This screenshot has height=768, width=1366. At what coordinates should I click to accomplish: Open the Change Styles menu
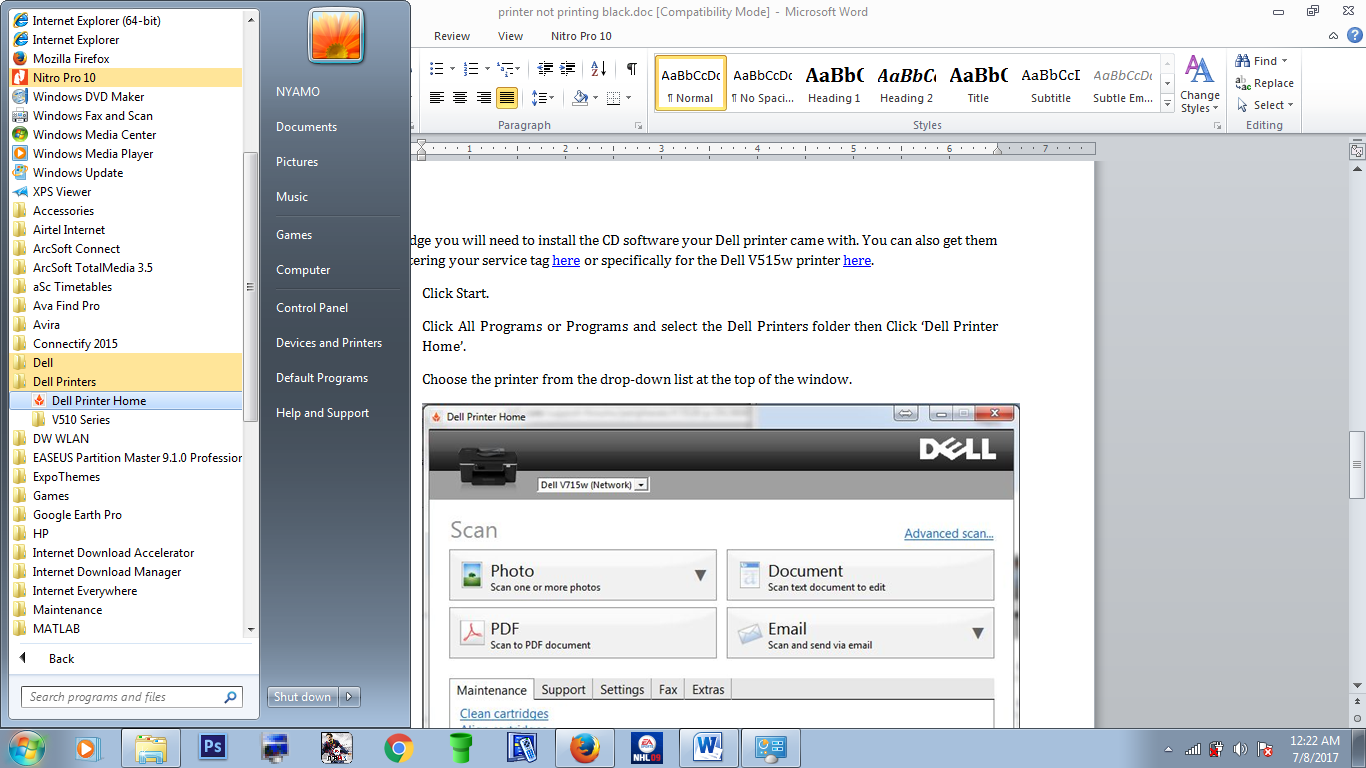point(1200,84)
